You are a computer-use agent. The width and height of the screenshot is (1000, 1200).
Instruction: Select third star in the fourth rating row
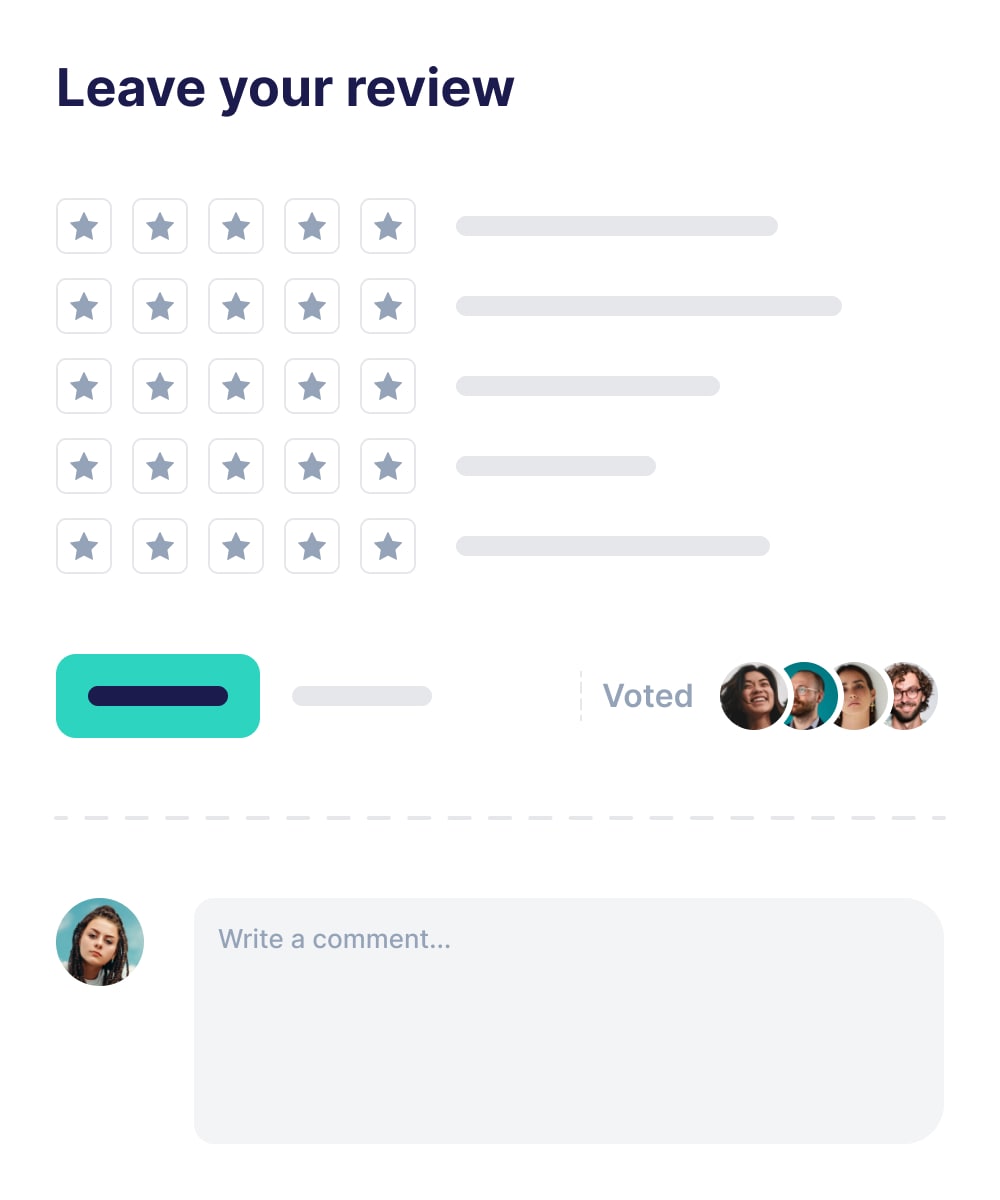(x=236, y=466)
